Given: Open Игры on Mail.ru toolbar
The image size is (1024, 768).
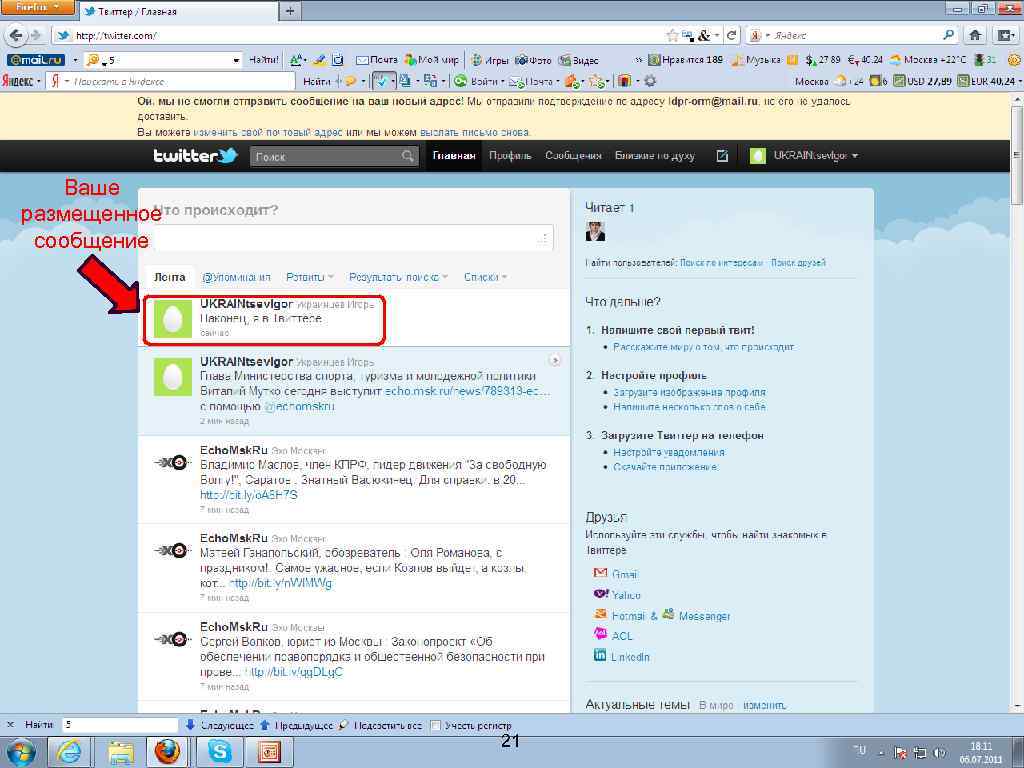Looking at the screenshot, I should coord(490,60).
